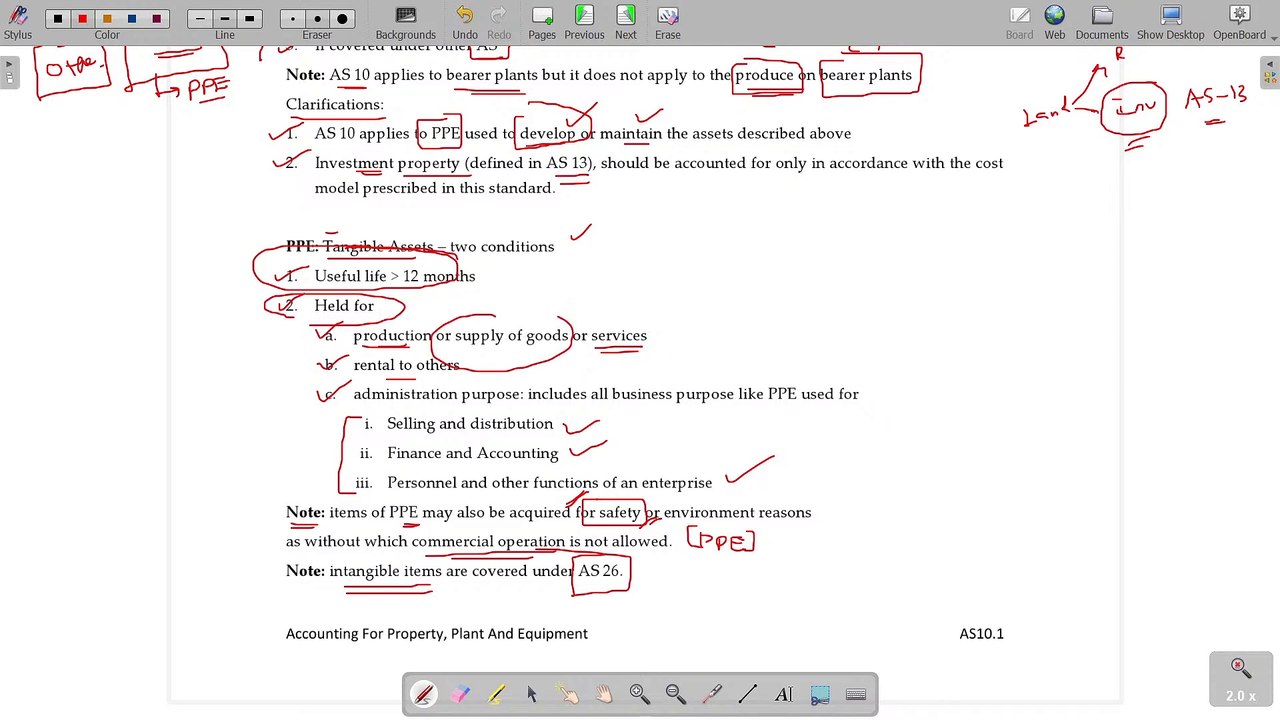Select the orange pen color
The width and height of the screenshot is (1280, 720).
click(x=107, y=19)
